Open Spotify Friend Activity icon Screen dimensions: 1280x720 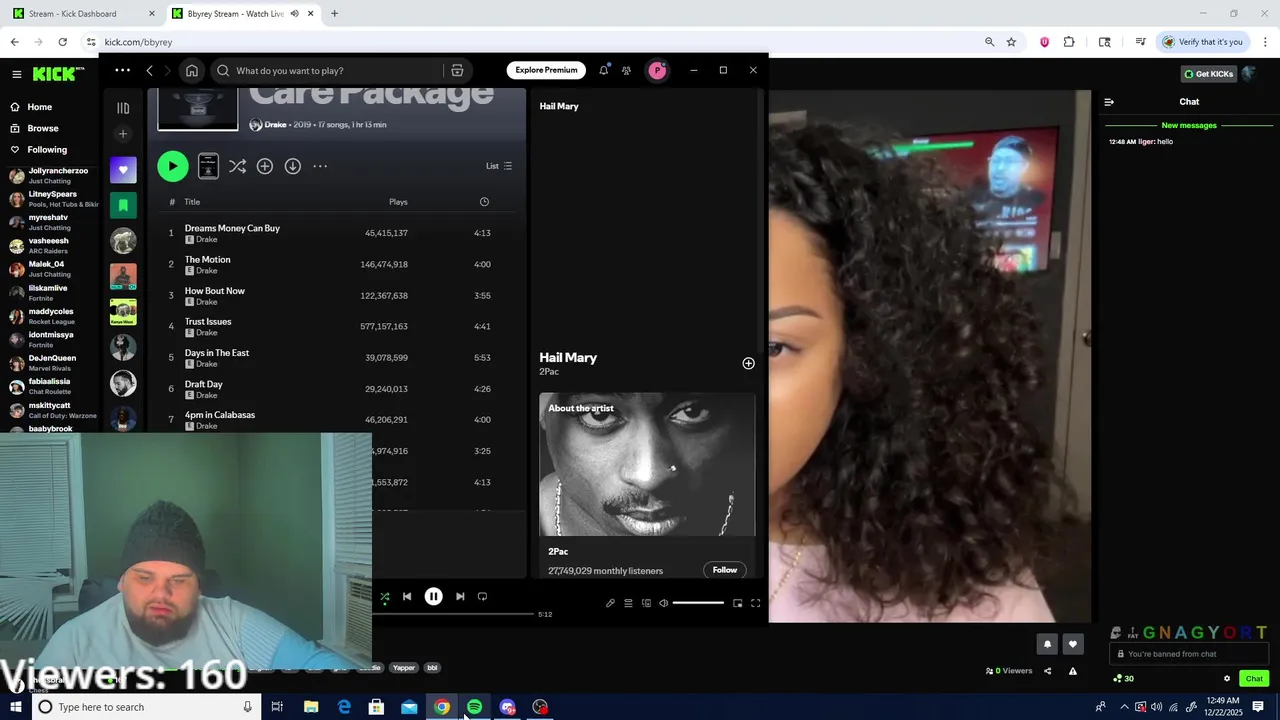tap(626, 70)
